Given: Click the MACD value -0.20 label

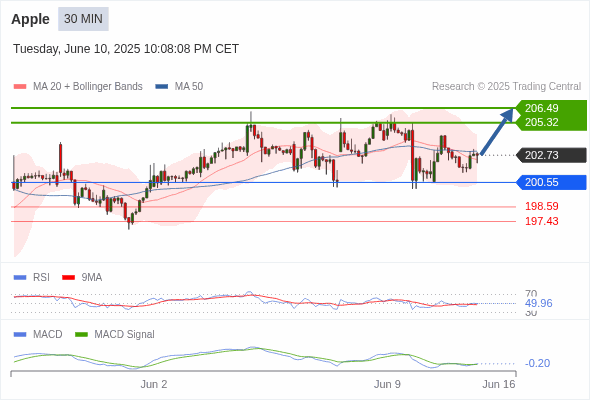Looking at the screenshot, I should click(537, 363).
